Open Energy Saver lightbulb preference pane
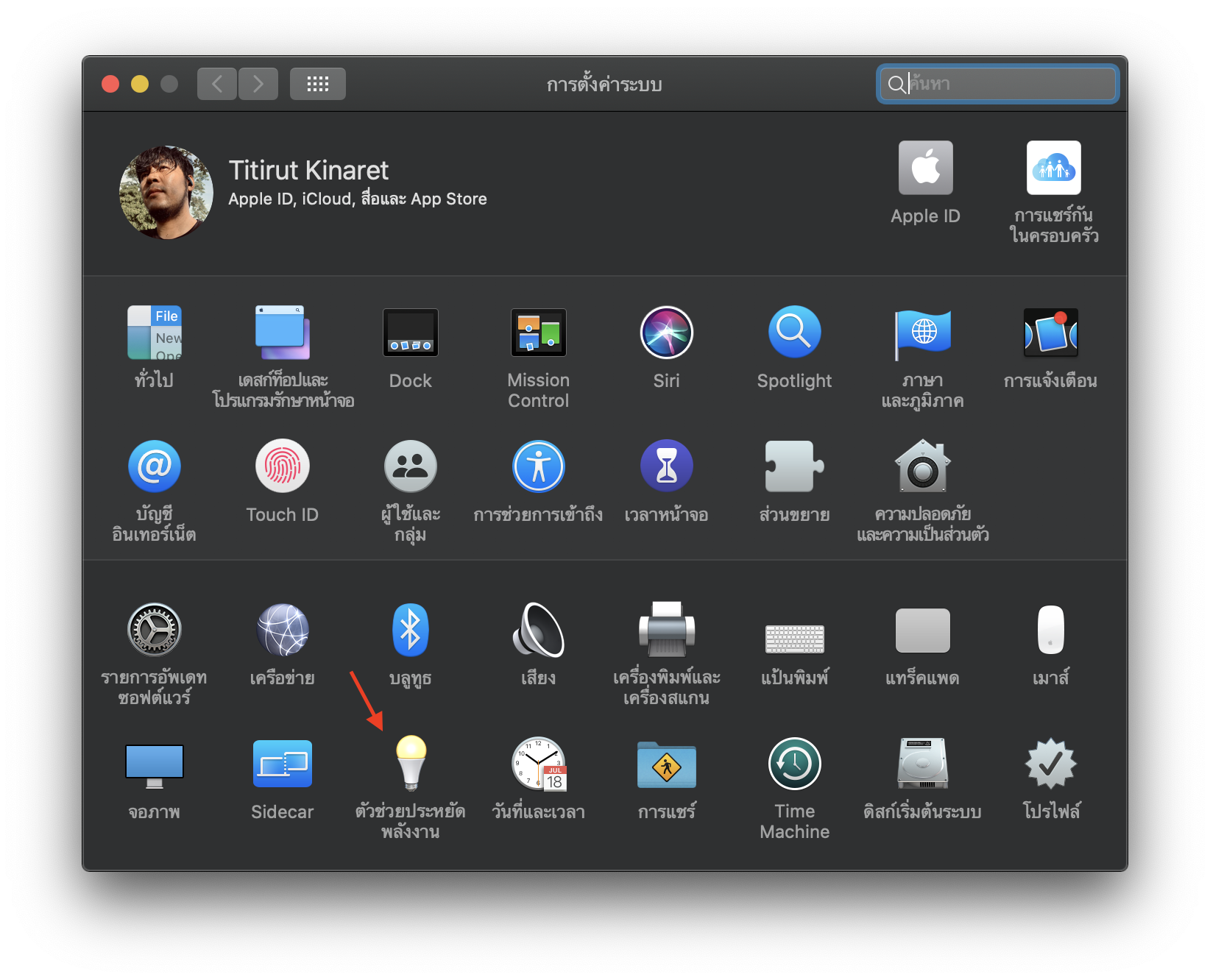Viewport: 1210px width, 980px height. 411,764
